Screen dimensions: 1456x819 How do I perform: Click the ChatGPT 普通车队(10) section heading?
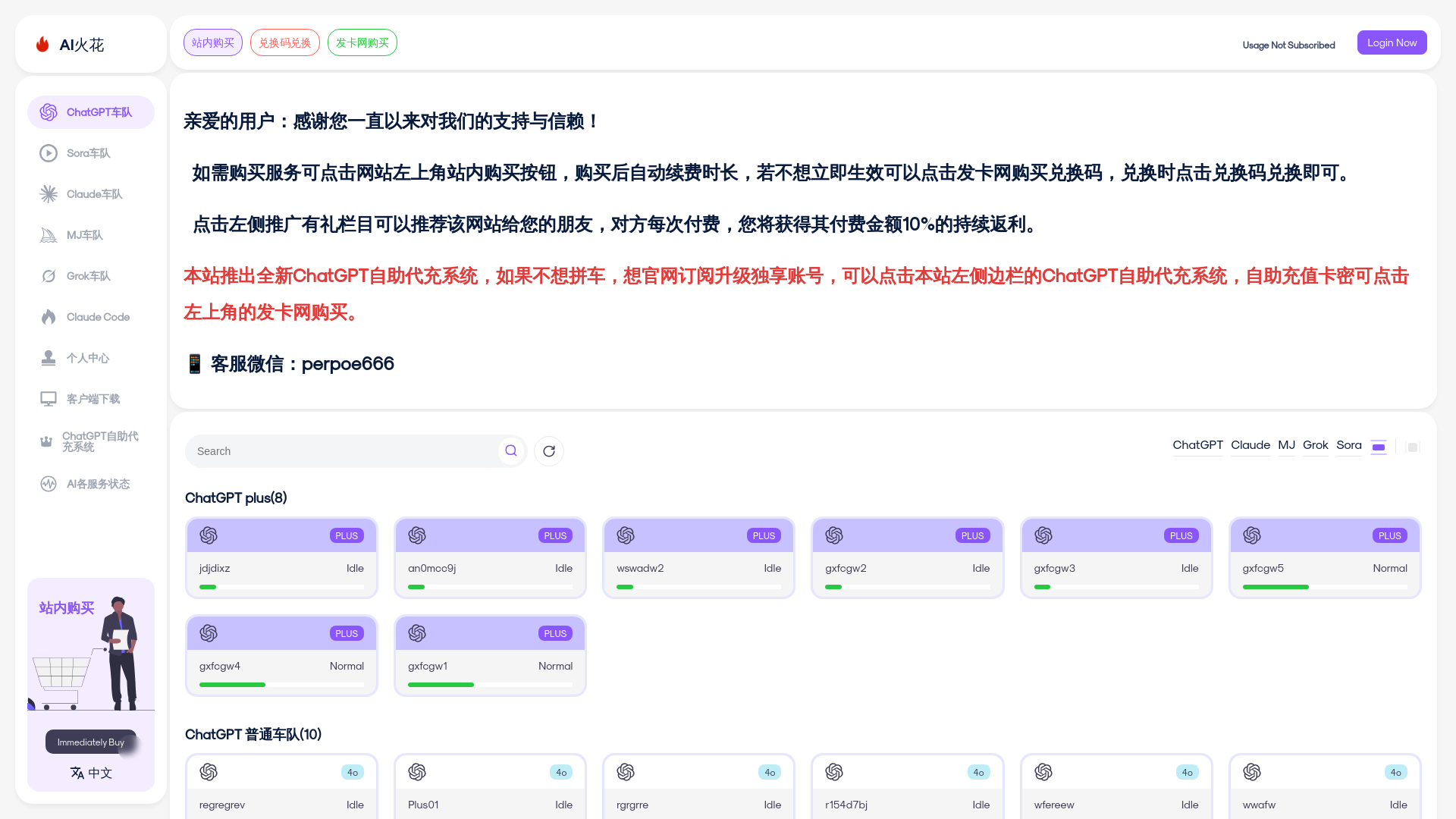click(x=253, y=735)
